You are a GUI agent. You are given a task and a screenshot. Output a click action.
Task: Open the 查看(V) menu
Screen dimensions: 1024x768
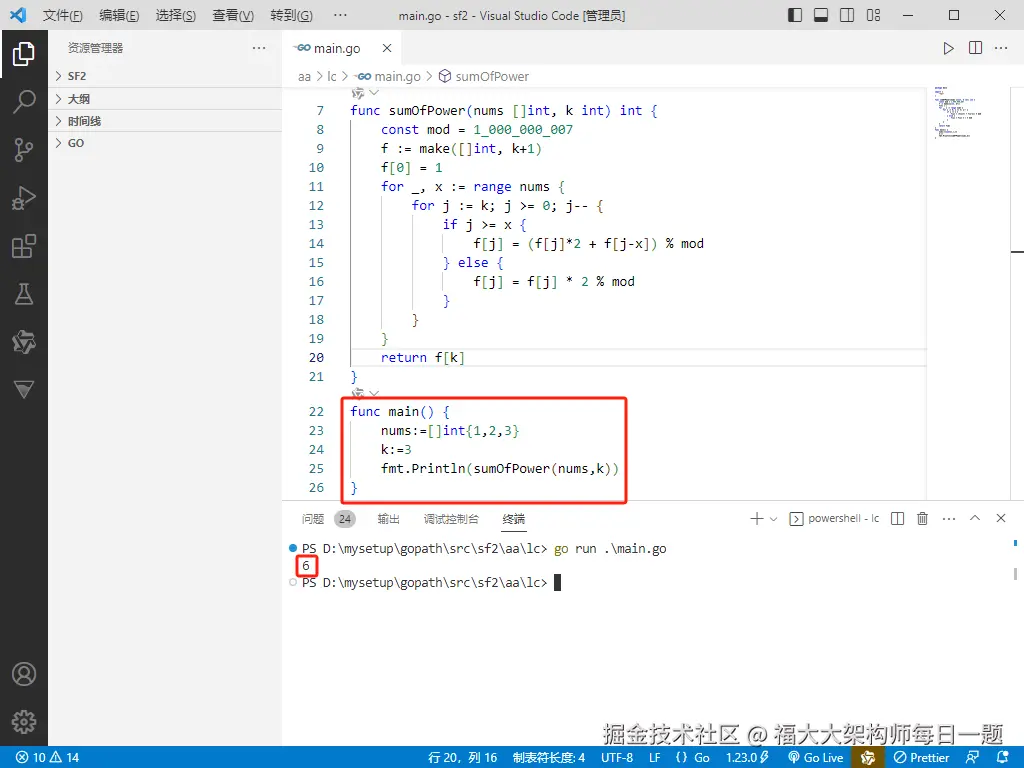[233, 15]
